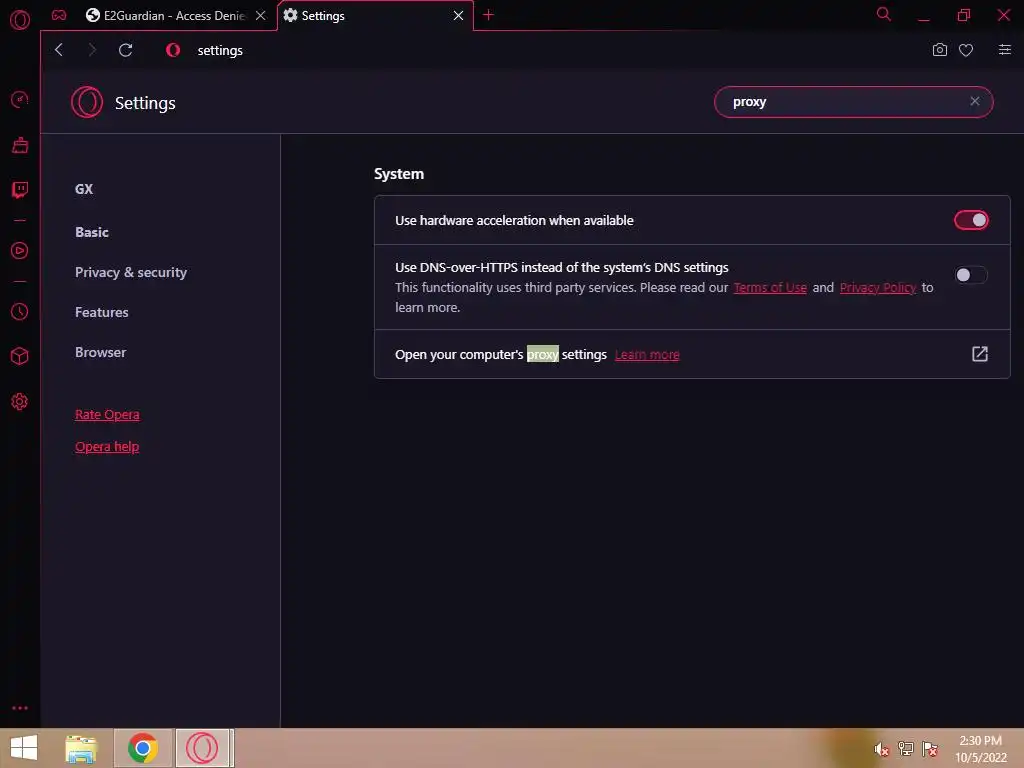Disable hardware acceleration toggle
Screen dimensions: 1024x768
pos(971,220)
